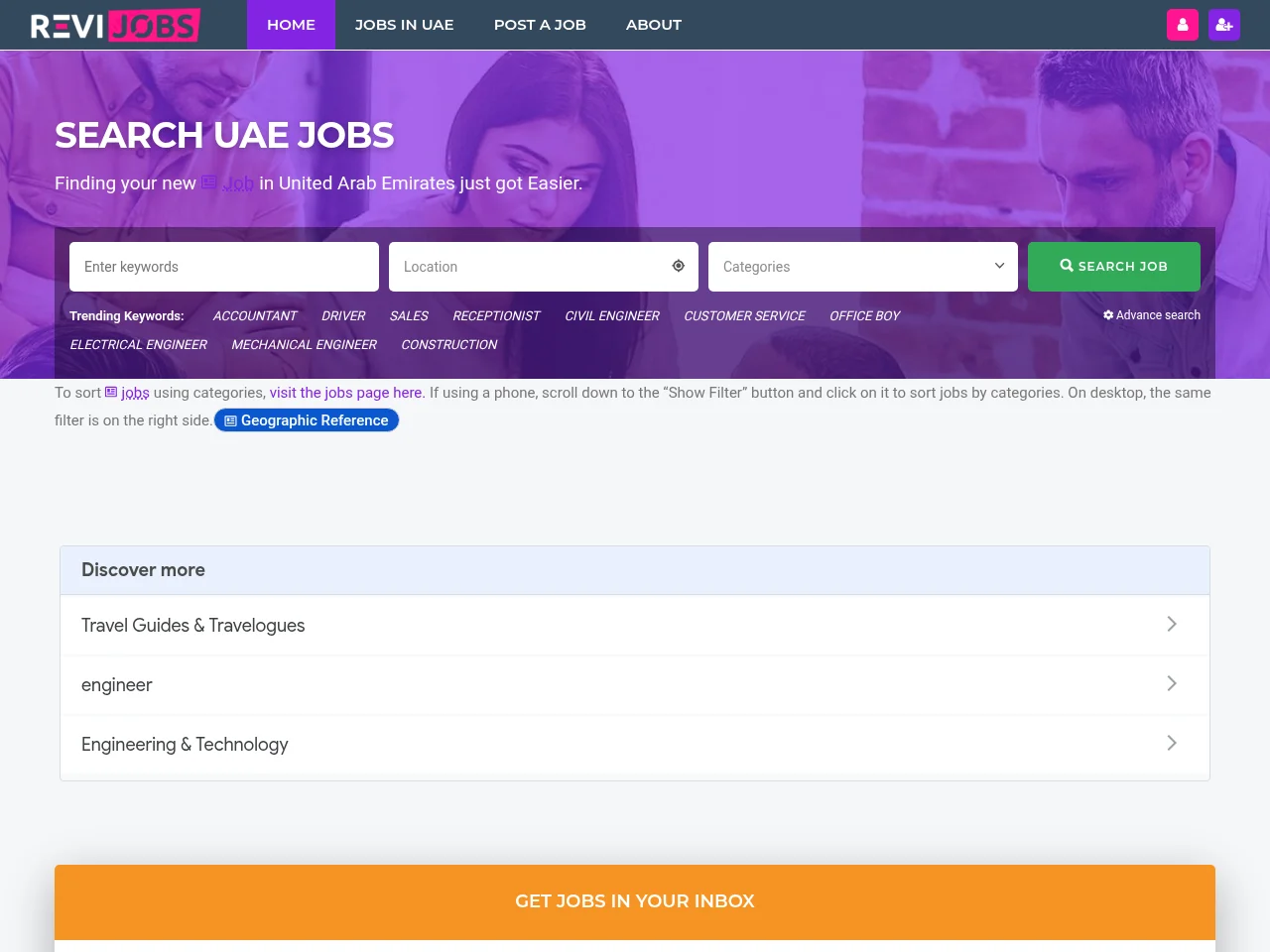Click the Discover more heading
1270x952 pixels.
143,570
